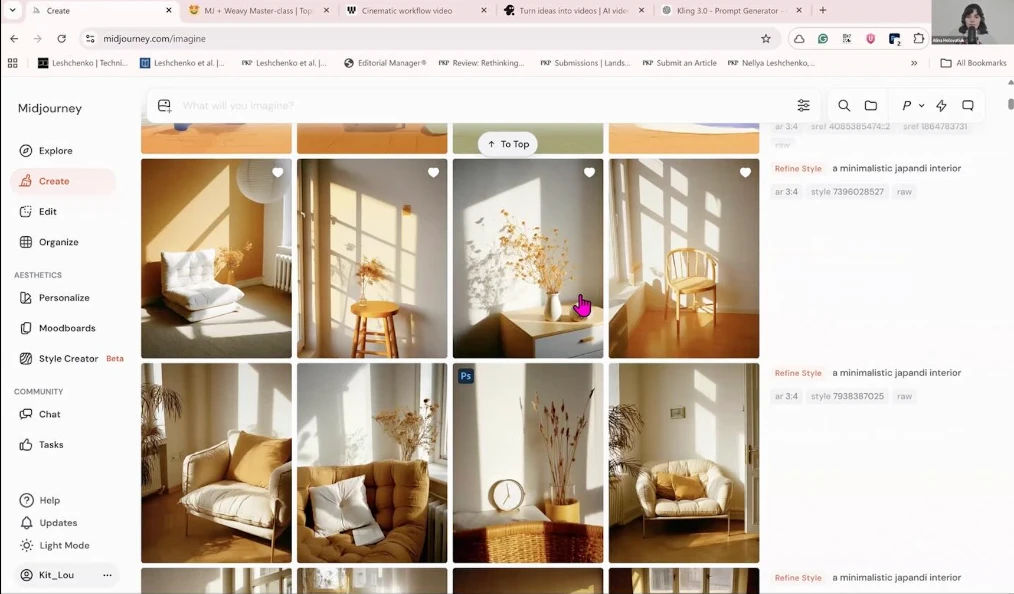Toggle the lightning bolt fast mode icon
The width and height of the screenshot is (1014, 594).
pyautogui.click(x=941, y=106)
